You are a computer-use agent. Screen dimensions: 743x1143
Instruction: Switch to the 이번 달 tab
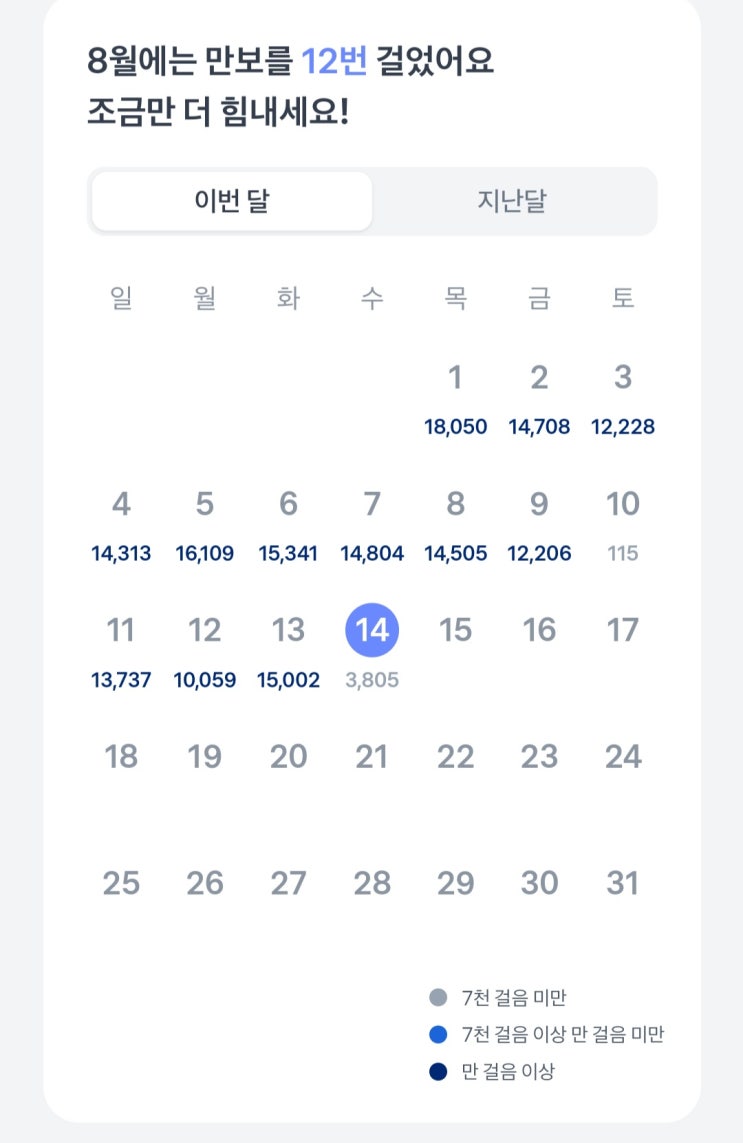pos(232,202)
